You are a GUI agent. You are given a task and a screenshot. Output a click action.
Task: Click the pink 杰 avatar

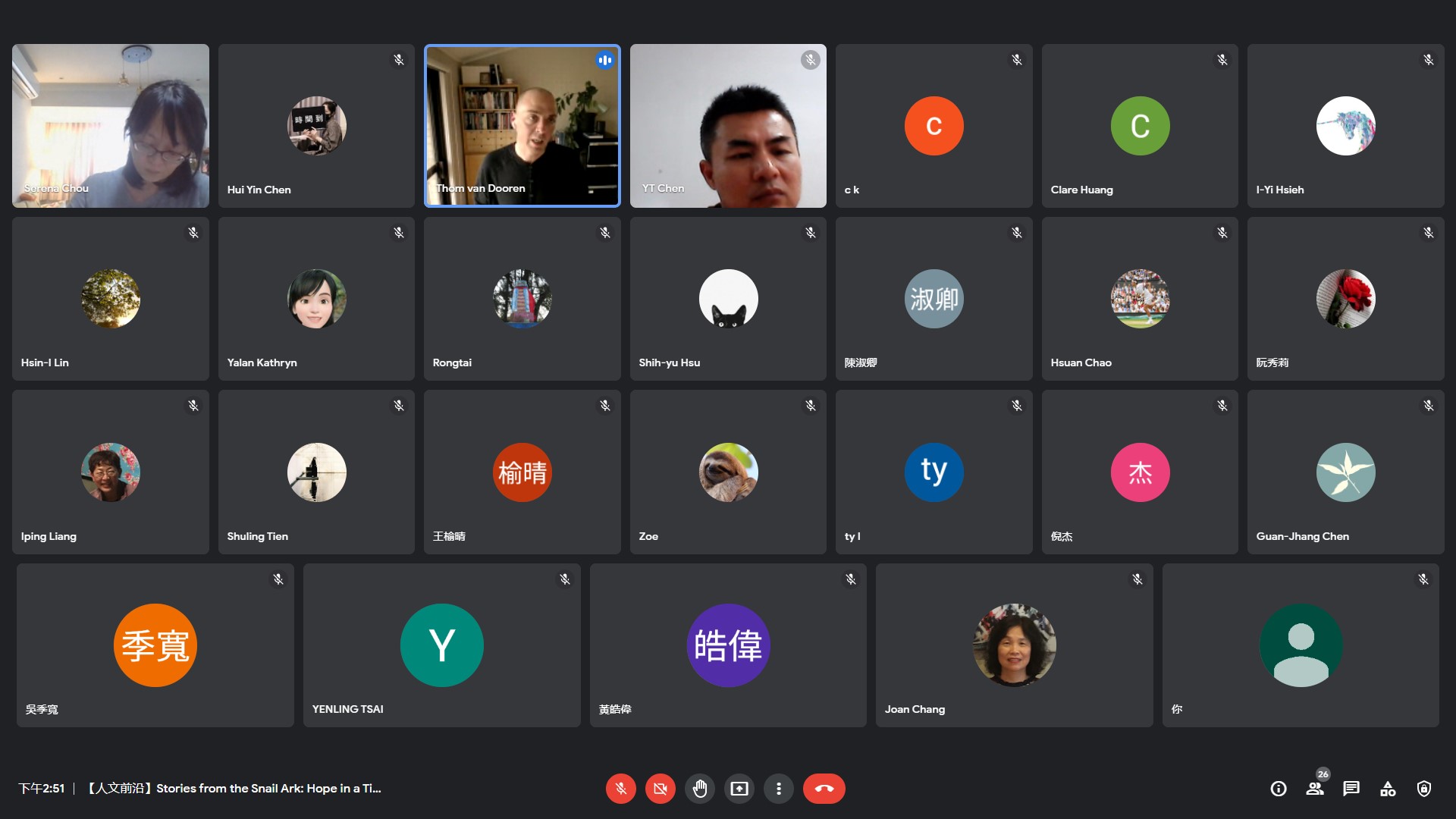[x=1140, y=472]
